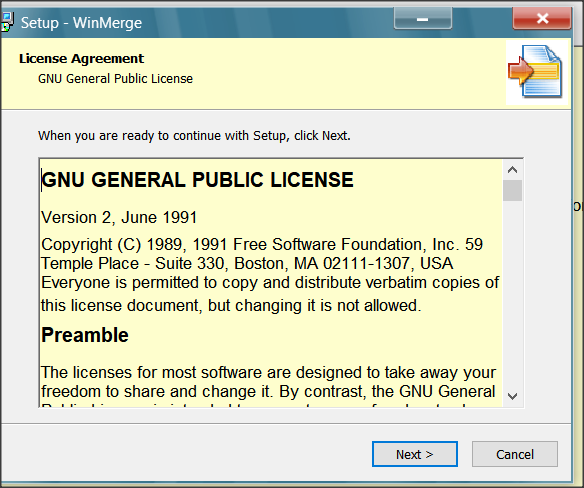Click the setup icon in title bar
584x488 pixels.
6,22
